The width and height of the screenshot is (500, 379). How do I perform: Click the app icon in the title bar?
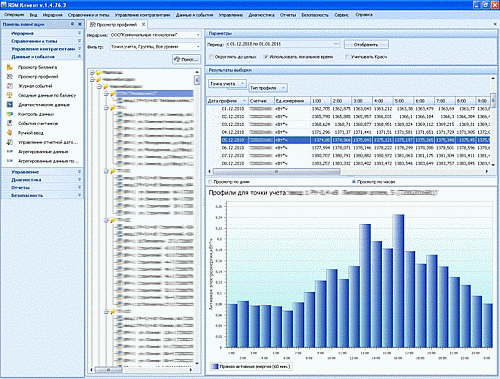(4, 5)
